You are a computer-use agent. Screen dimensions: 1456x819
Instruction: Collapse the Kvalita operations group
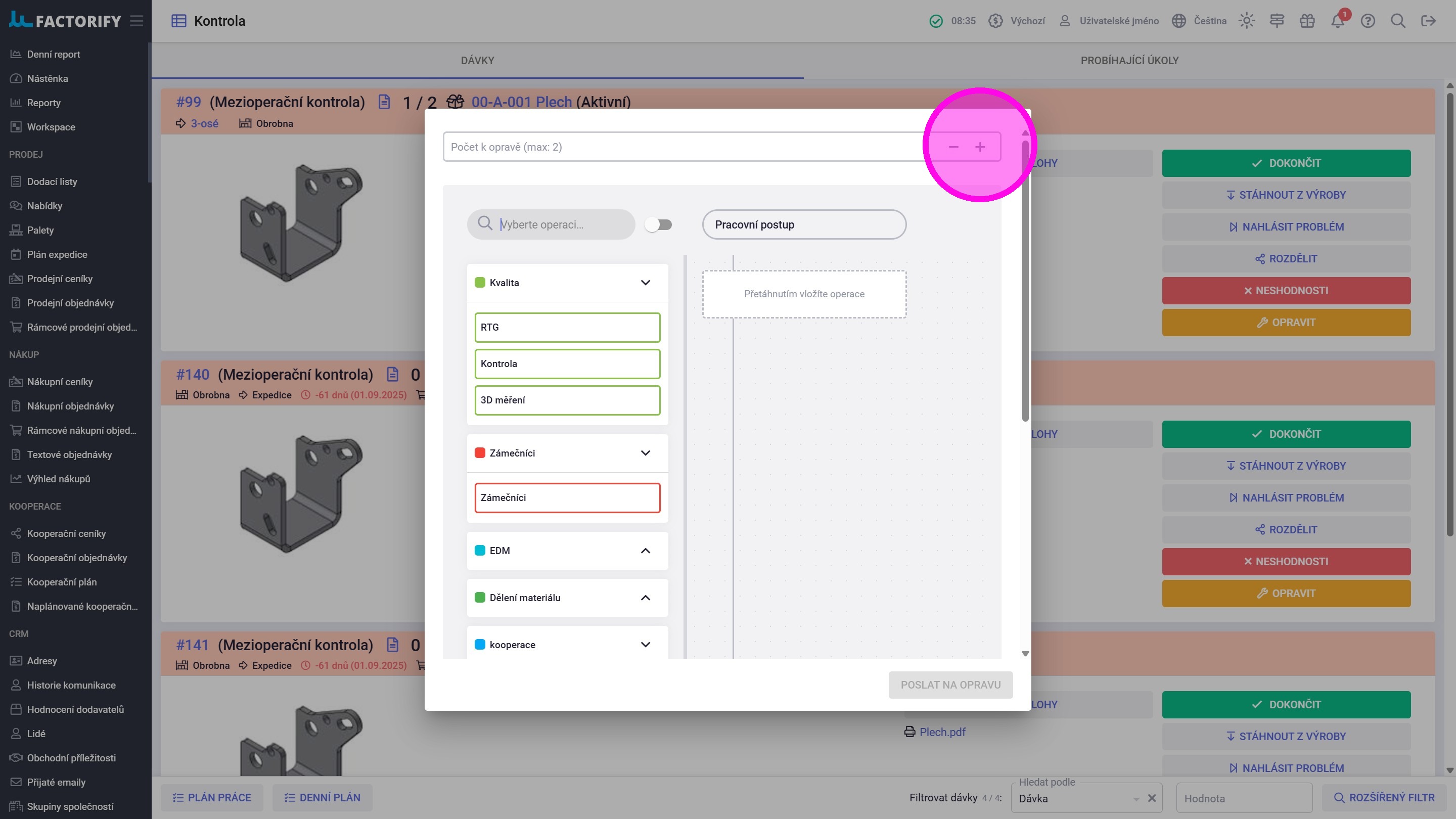(645, 283)
